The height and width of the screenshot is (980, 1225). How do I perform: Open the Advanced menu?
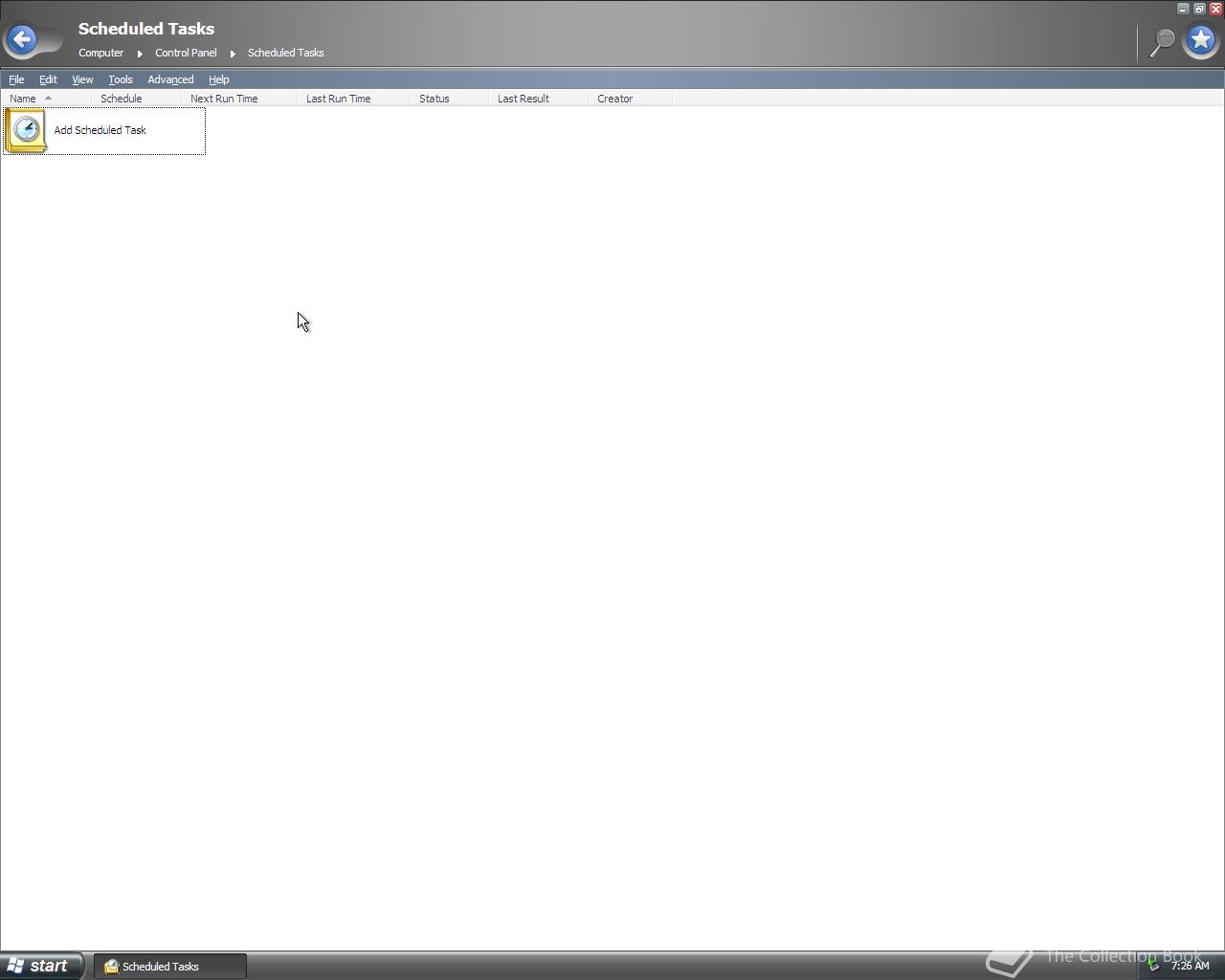click(x=170, y=79)
